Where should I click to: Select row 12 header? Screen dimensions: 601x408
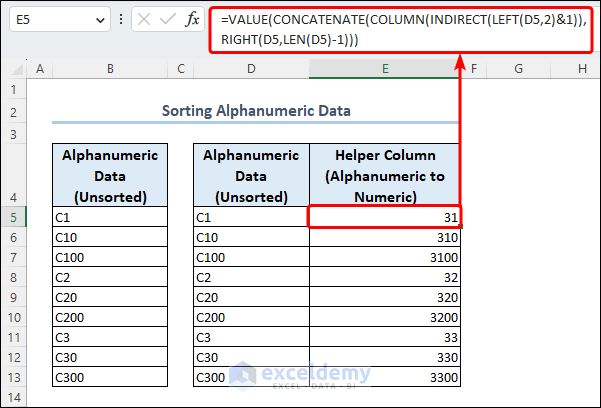tap(13, 357)
